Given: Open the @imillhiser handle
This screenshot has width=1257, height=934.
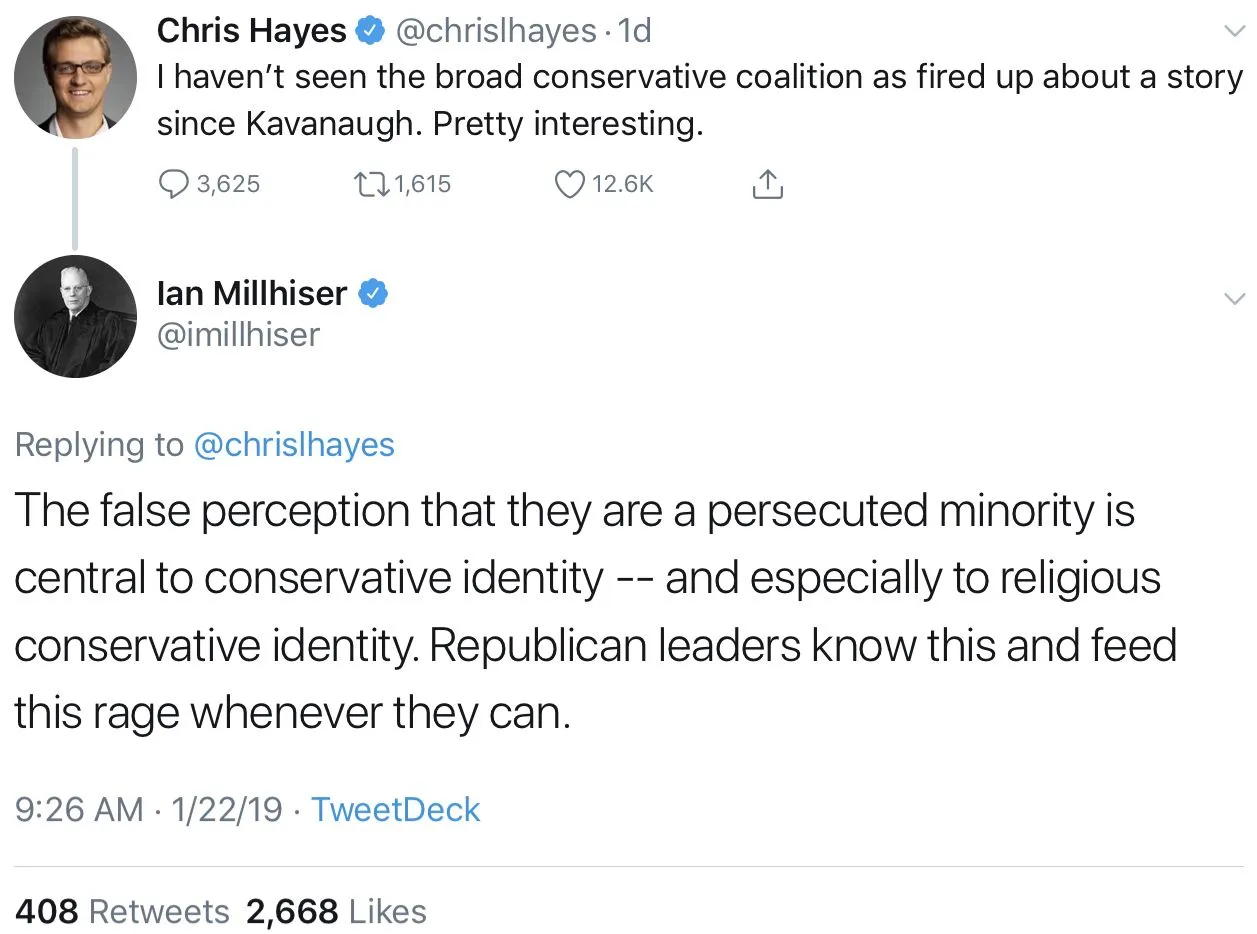Looking at the screenshot, I should coord(238,334).
